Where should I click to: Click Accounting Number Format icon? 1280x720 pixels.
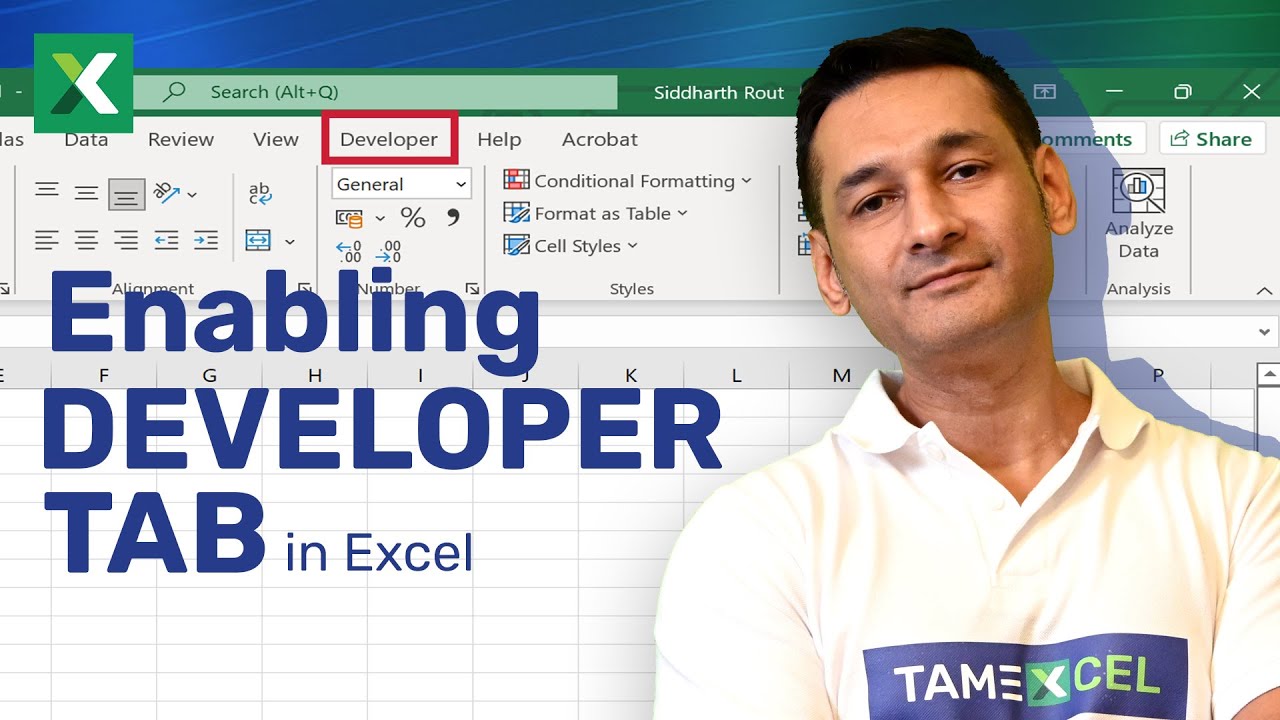click(x=349, y=217)
